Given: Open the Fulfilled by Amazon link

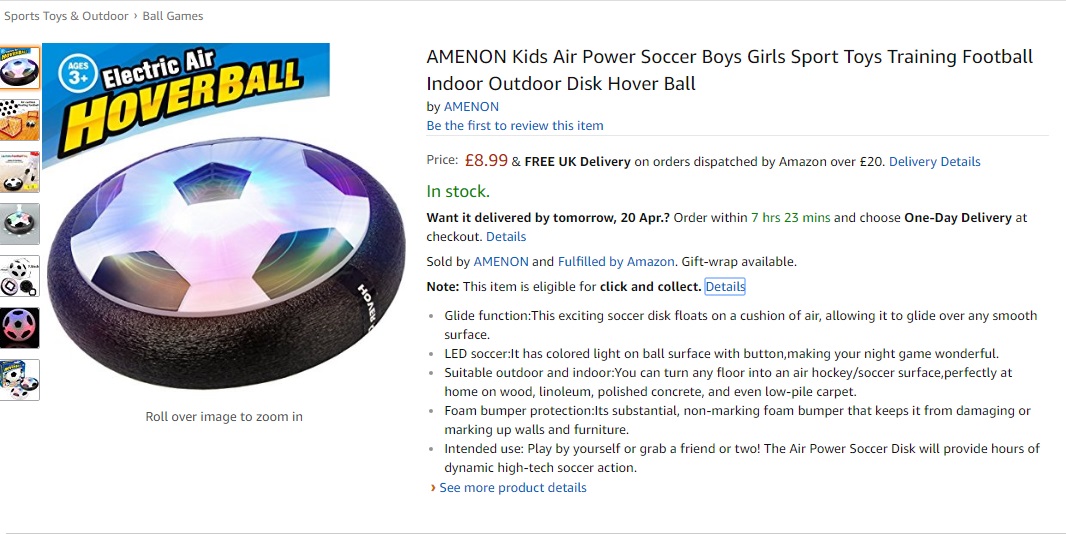Looking at the screenshot, I should (616, 262).
